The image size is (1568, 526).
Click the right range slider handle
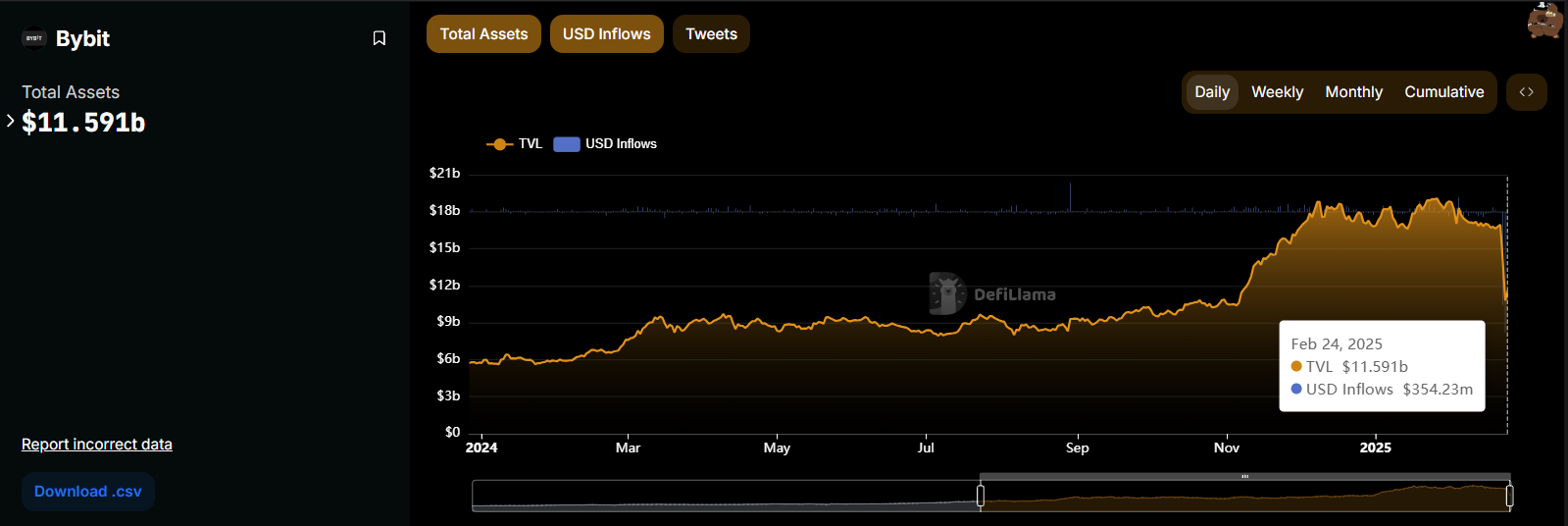coord(1509,496)
